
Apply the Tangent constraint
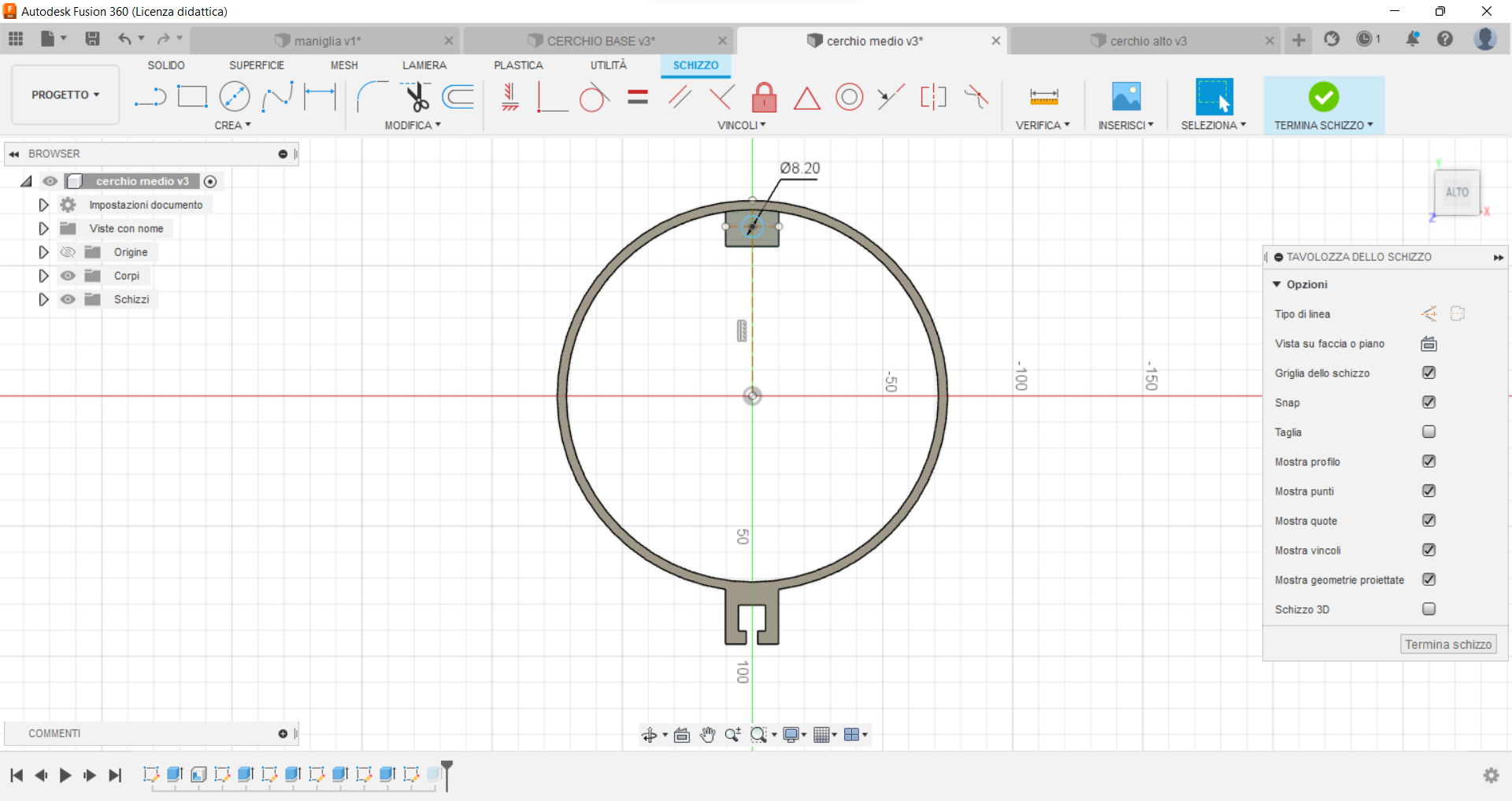point(595,98)
